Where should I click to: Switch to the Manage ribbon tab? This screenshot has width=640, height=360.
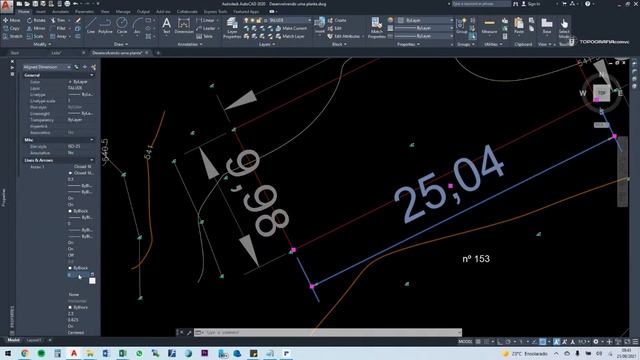123,12
